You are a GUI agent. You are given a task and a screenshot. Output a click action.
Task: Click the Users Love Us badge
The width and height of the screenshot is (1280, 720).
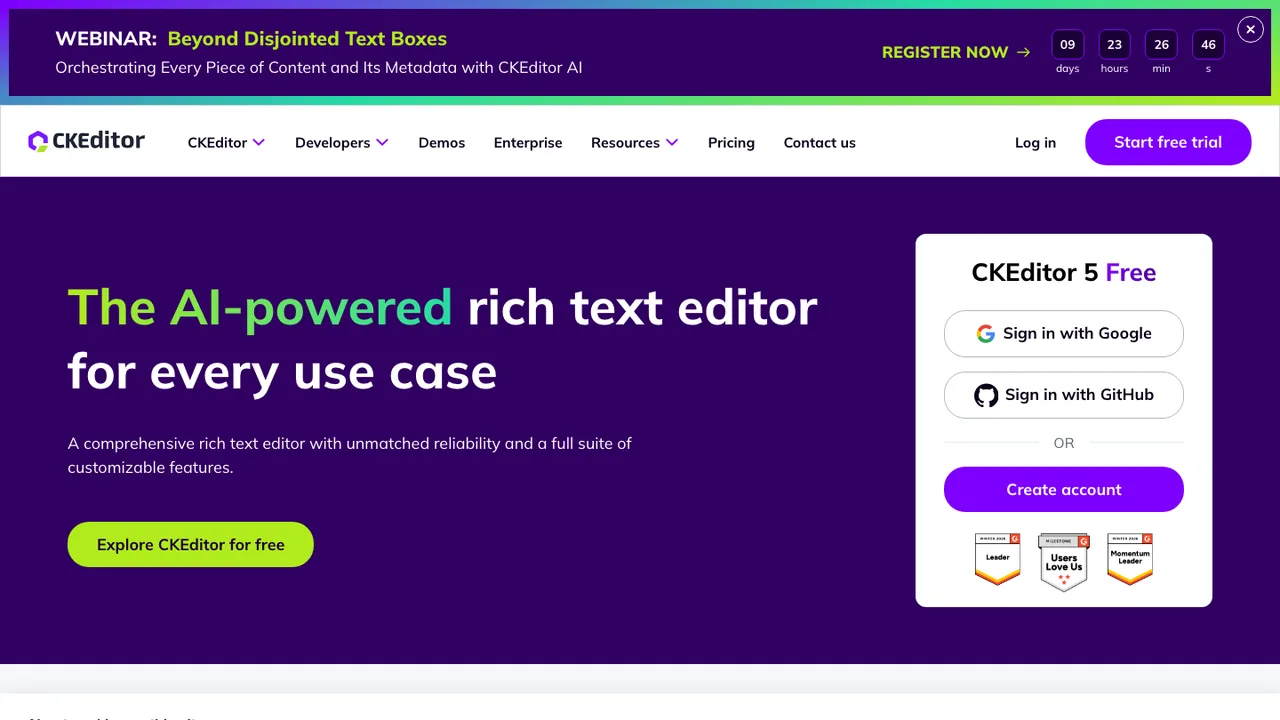coord(1064,562)
